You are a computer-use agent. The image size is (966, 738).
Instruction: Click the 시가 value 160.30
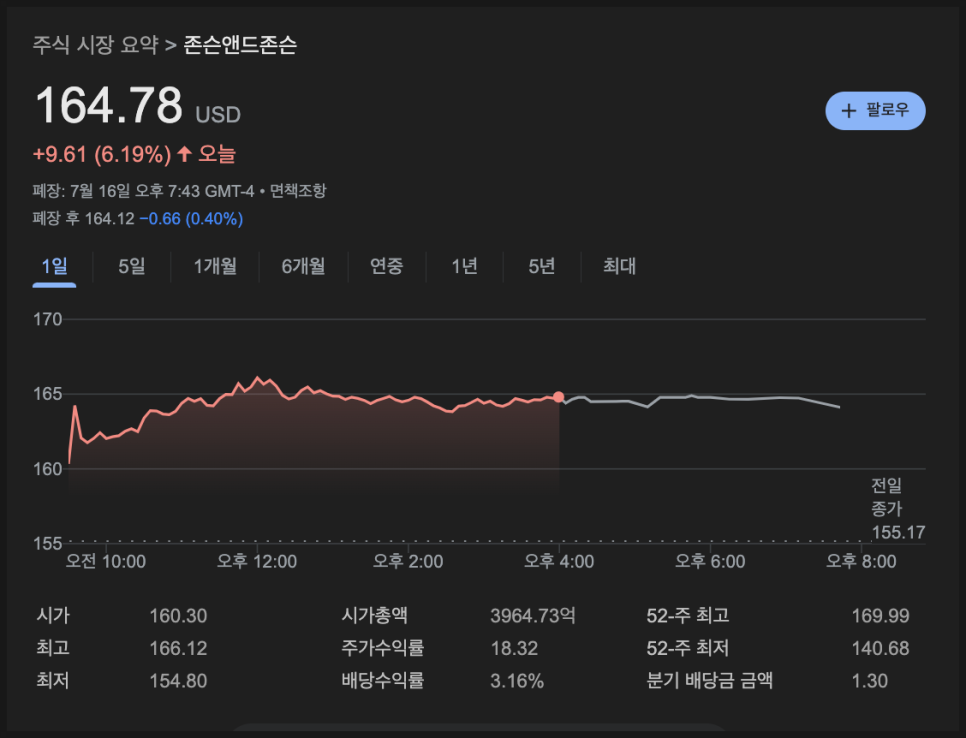click(x=178, y=615)
